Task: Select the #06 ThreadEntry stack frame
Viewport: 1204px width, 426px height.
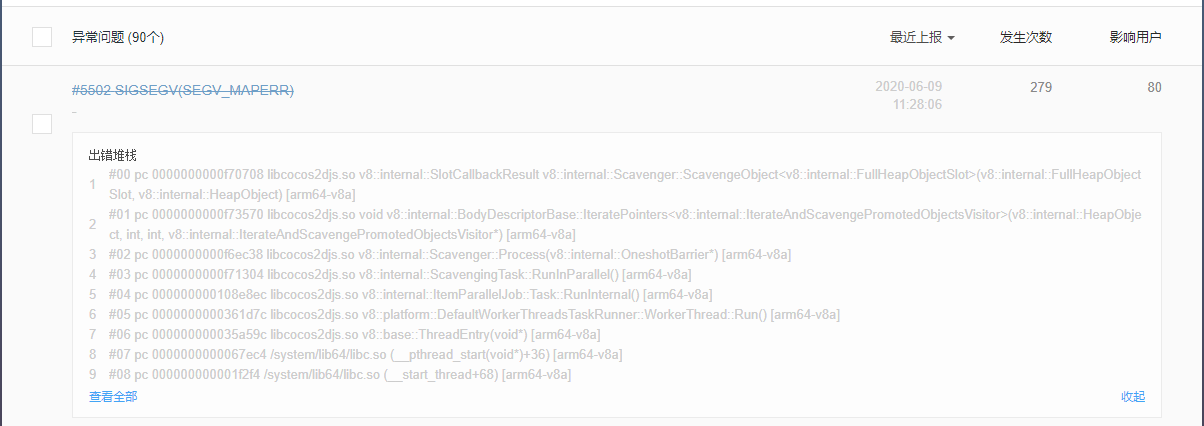Action: point(354,335)
